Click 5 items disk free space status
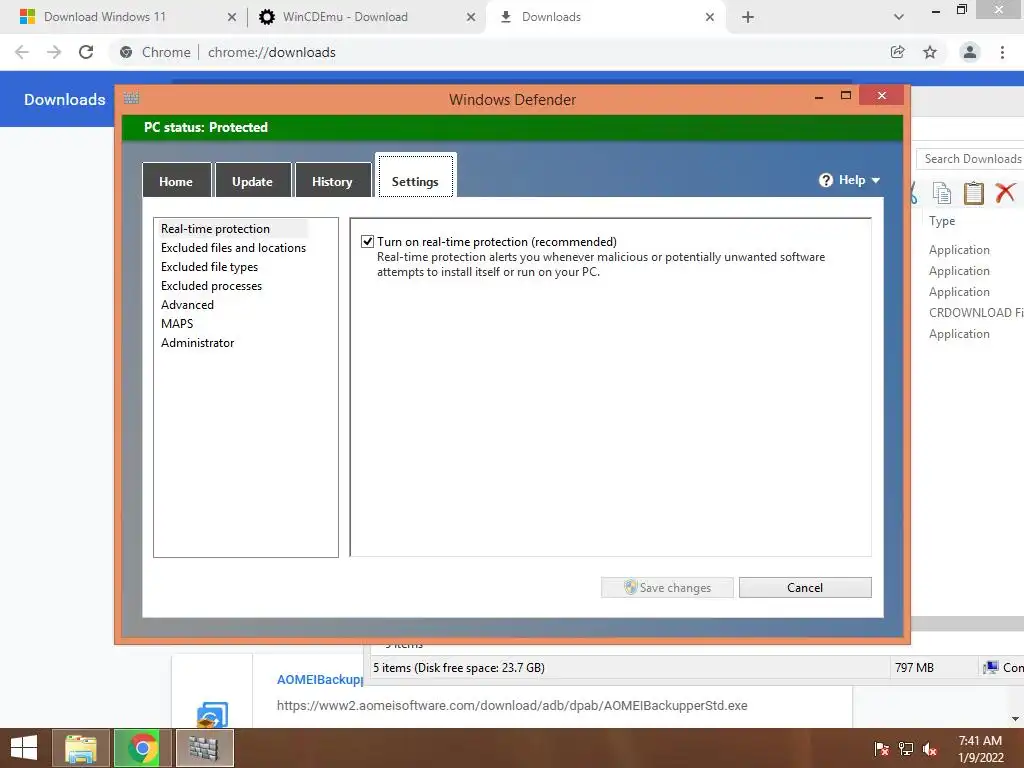Image resolution: width=1024 pixels, height=768 pixels. [458, 667]
